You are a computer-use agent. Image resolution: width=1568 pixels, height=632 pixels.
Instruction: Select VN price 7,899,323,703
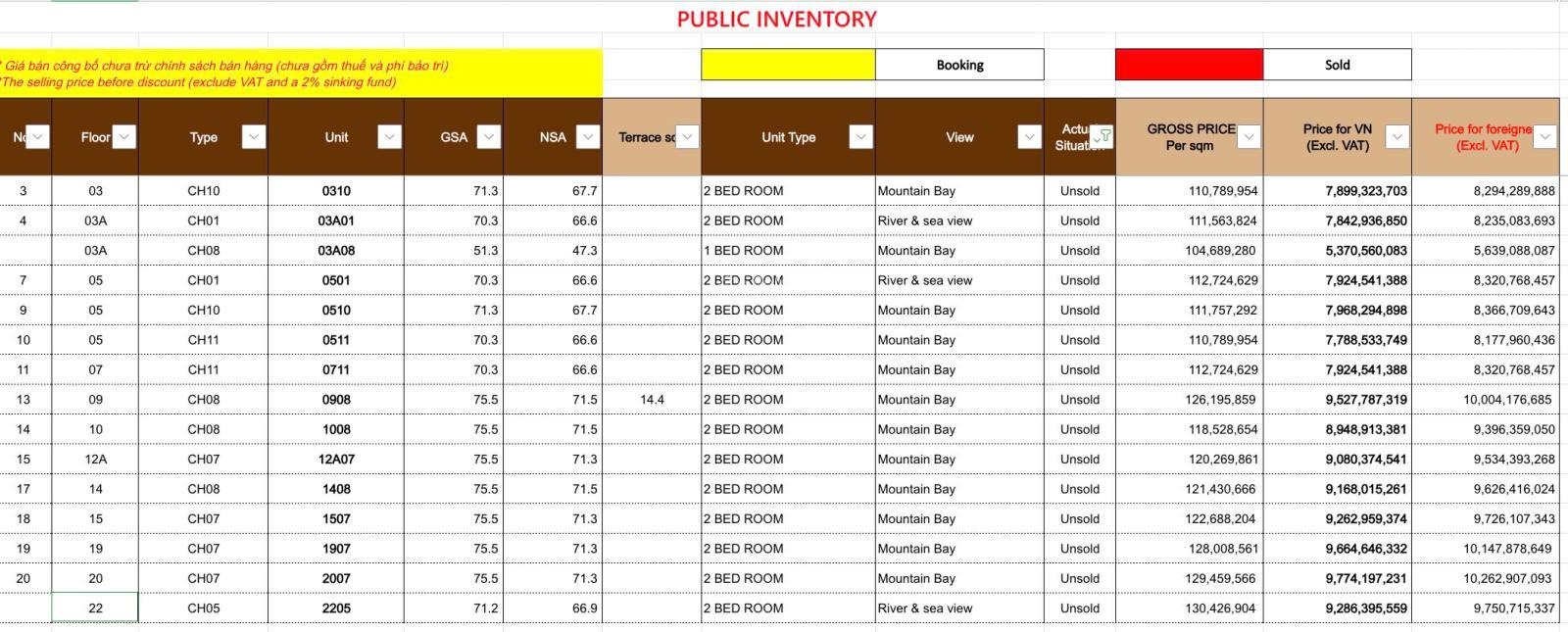coord(1338,191)
